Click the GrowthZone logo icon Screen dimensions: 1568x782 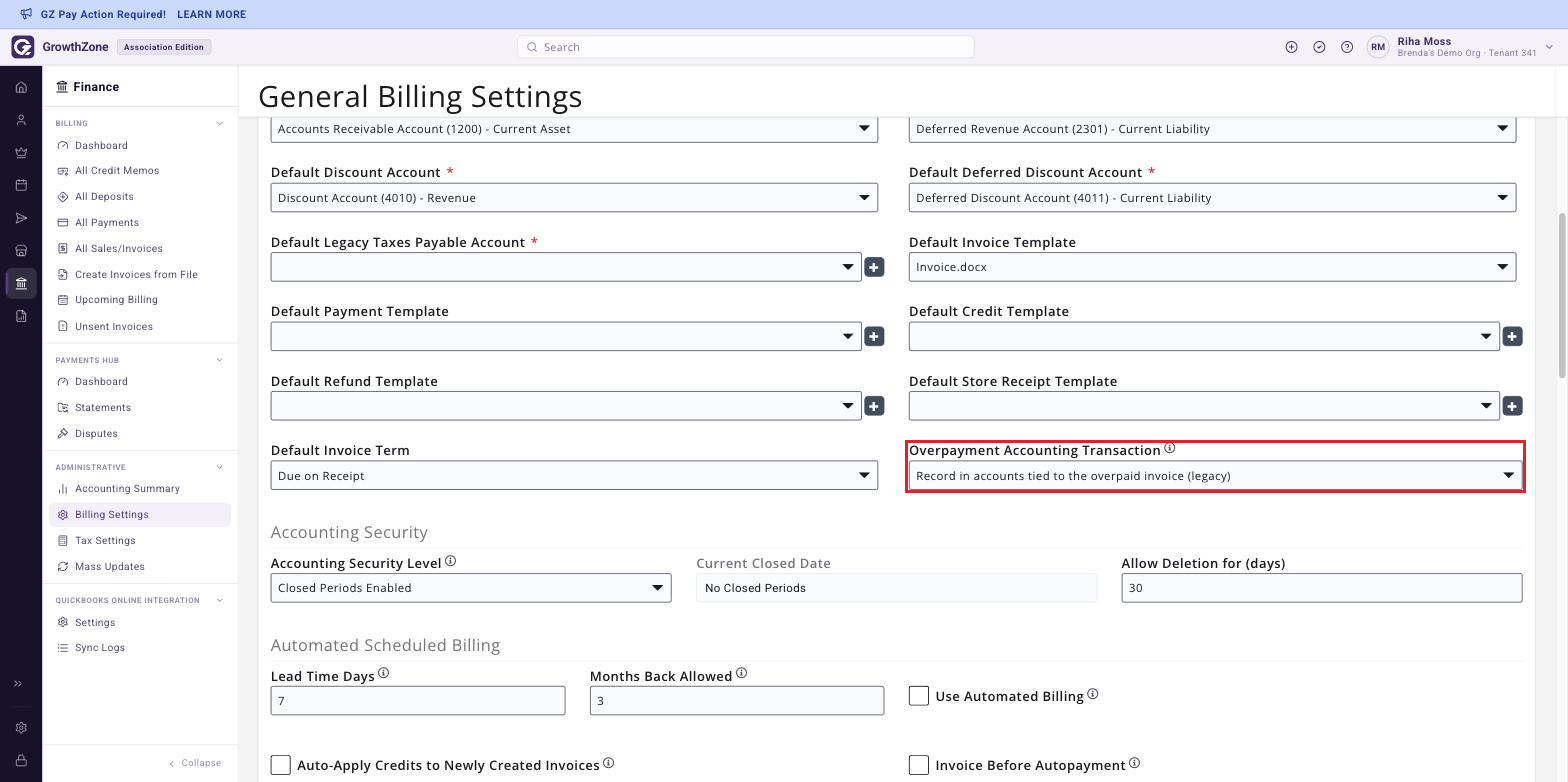23,47
